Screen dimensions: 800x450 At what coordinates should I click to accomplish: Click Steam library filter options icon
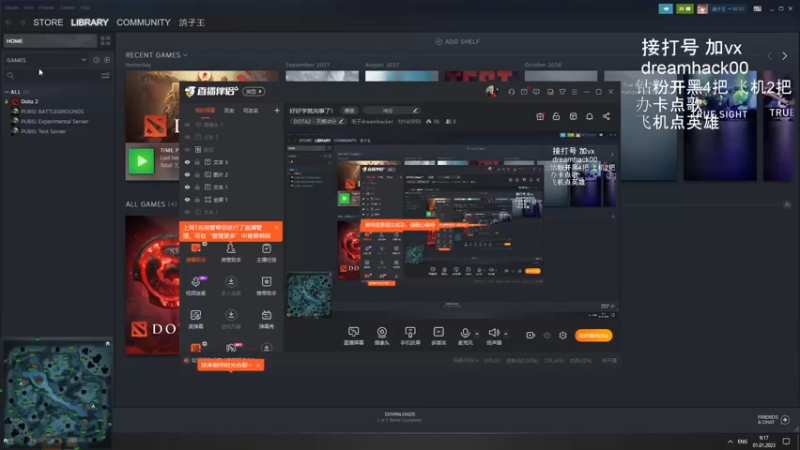click(105, 76)
